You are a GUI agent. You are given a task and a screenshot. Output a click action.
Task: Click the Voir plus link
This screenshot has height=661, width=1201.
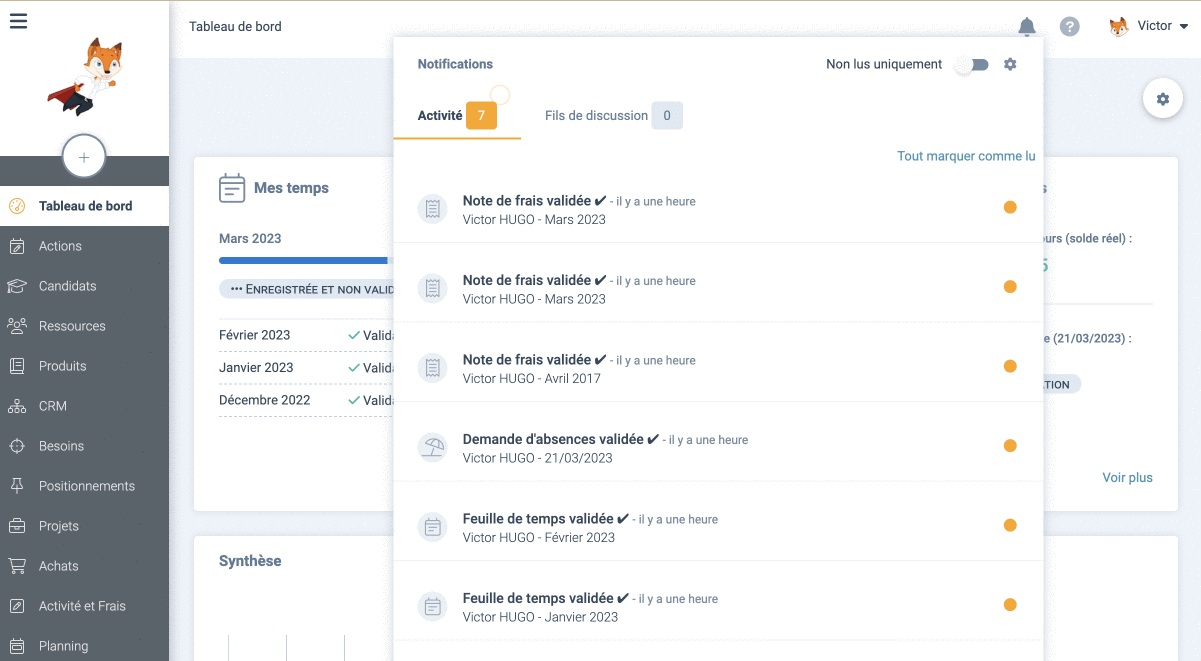pyautogui.click(x=1127, y=477)
